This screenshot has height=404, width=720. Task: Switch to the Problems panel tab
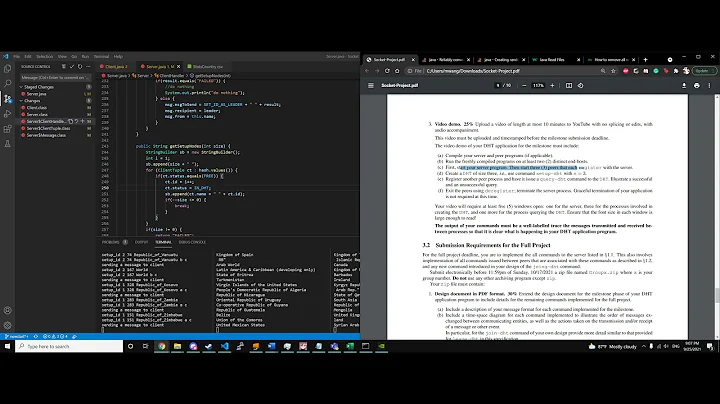110,242
